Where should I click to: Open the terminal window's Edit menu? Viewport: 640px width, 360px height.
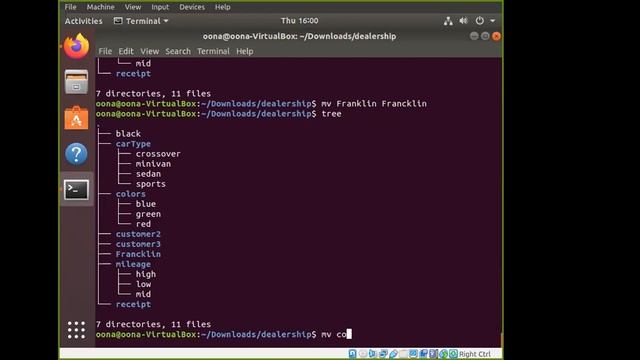coord(126,51)
